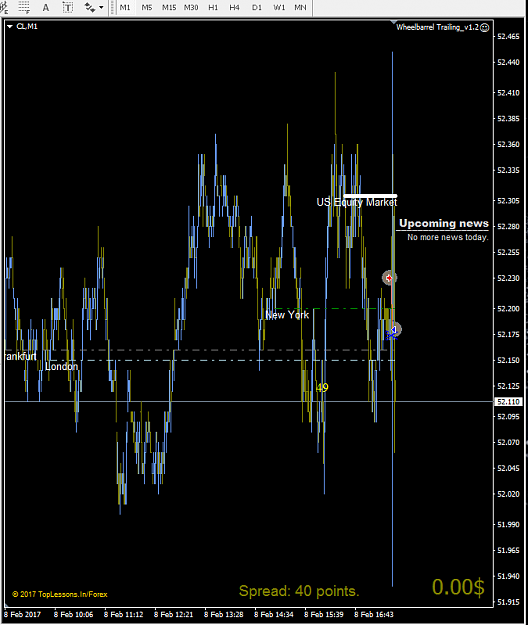
Task: Click the US Equity Market session label
Action: point(357,202)
